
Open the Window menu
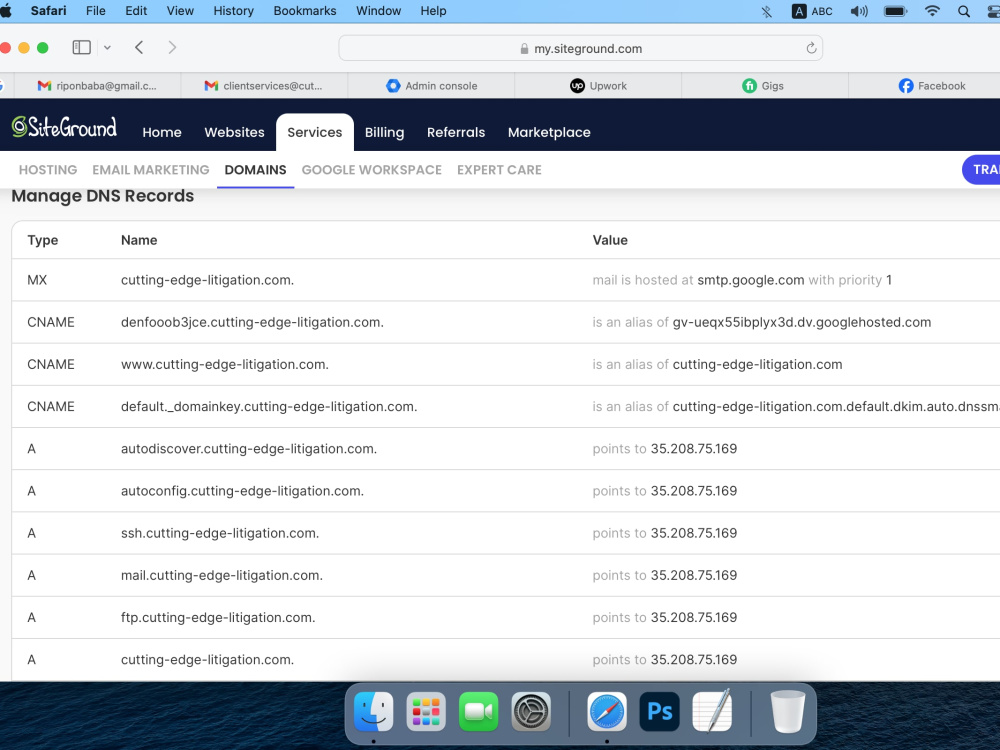[378, 11]
